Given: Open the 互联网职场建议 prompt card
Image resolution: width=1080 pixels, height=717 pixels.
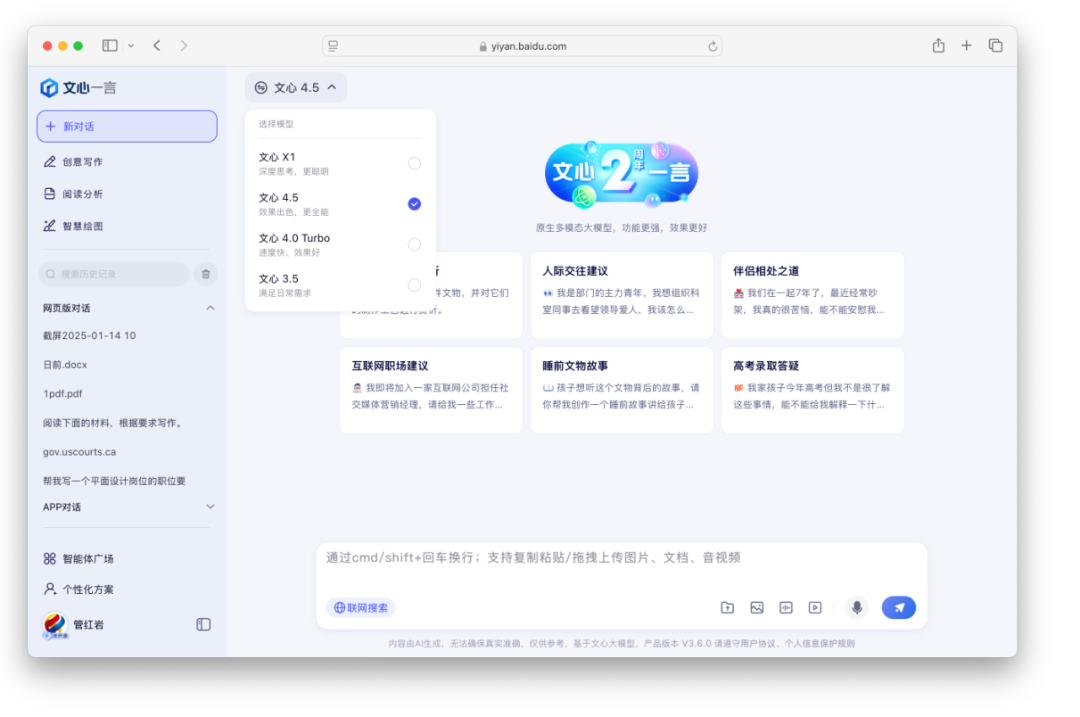Looking at the screenshot, I should (430, 390).
